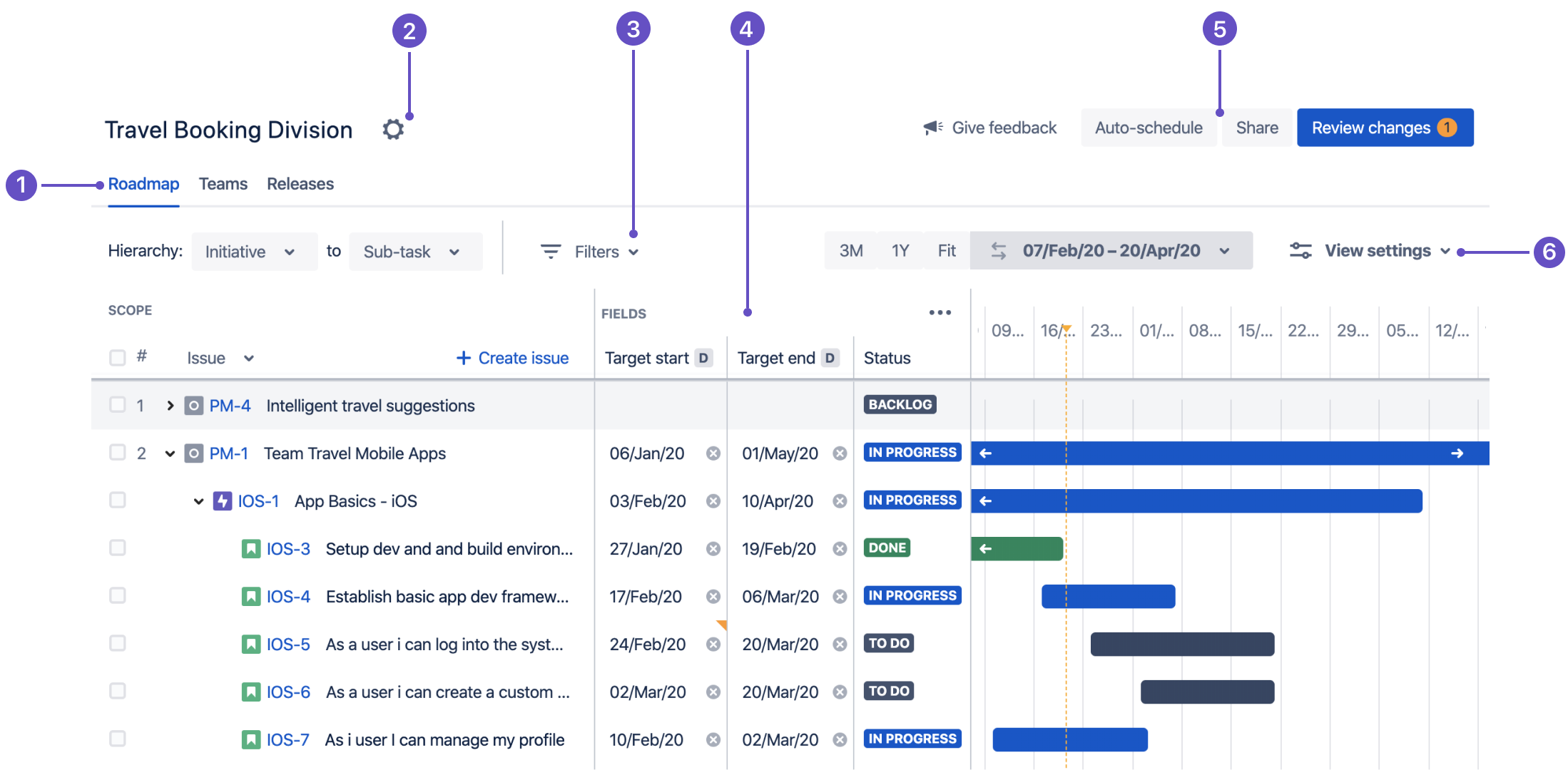Check the select-all issues checkbox
Viewport: 1568px width, 770px height.
pos(118,357)
